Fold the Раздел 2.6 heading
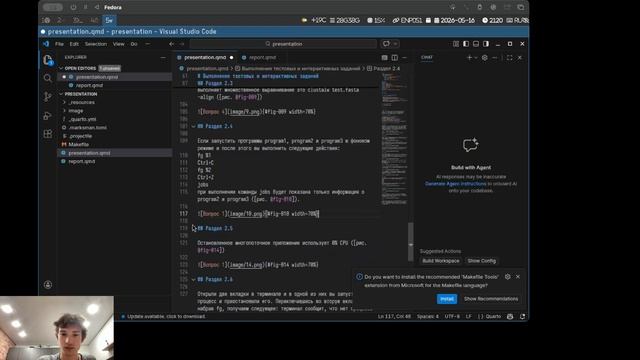Image resolution: width=640 pixels, height=360 pixels. (193, 280)
